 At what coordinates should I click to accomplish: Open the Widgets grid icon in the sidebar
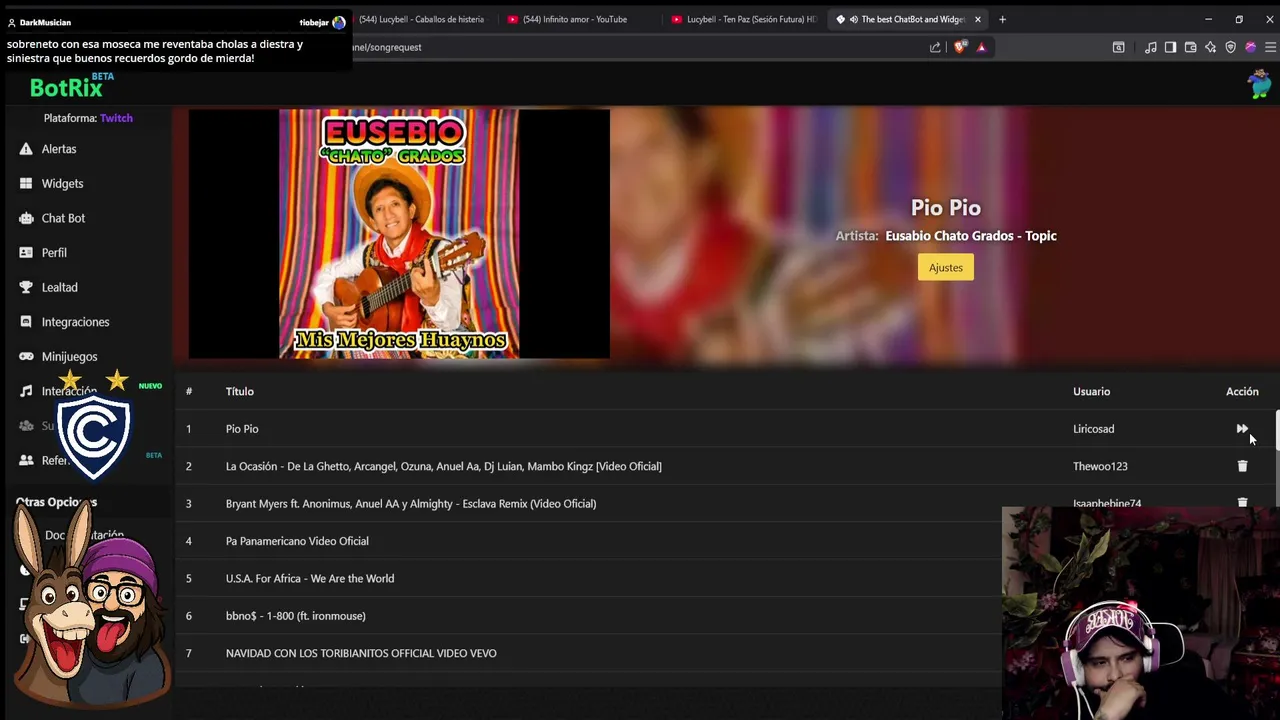26,184
